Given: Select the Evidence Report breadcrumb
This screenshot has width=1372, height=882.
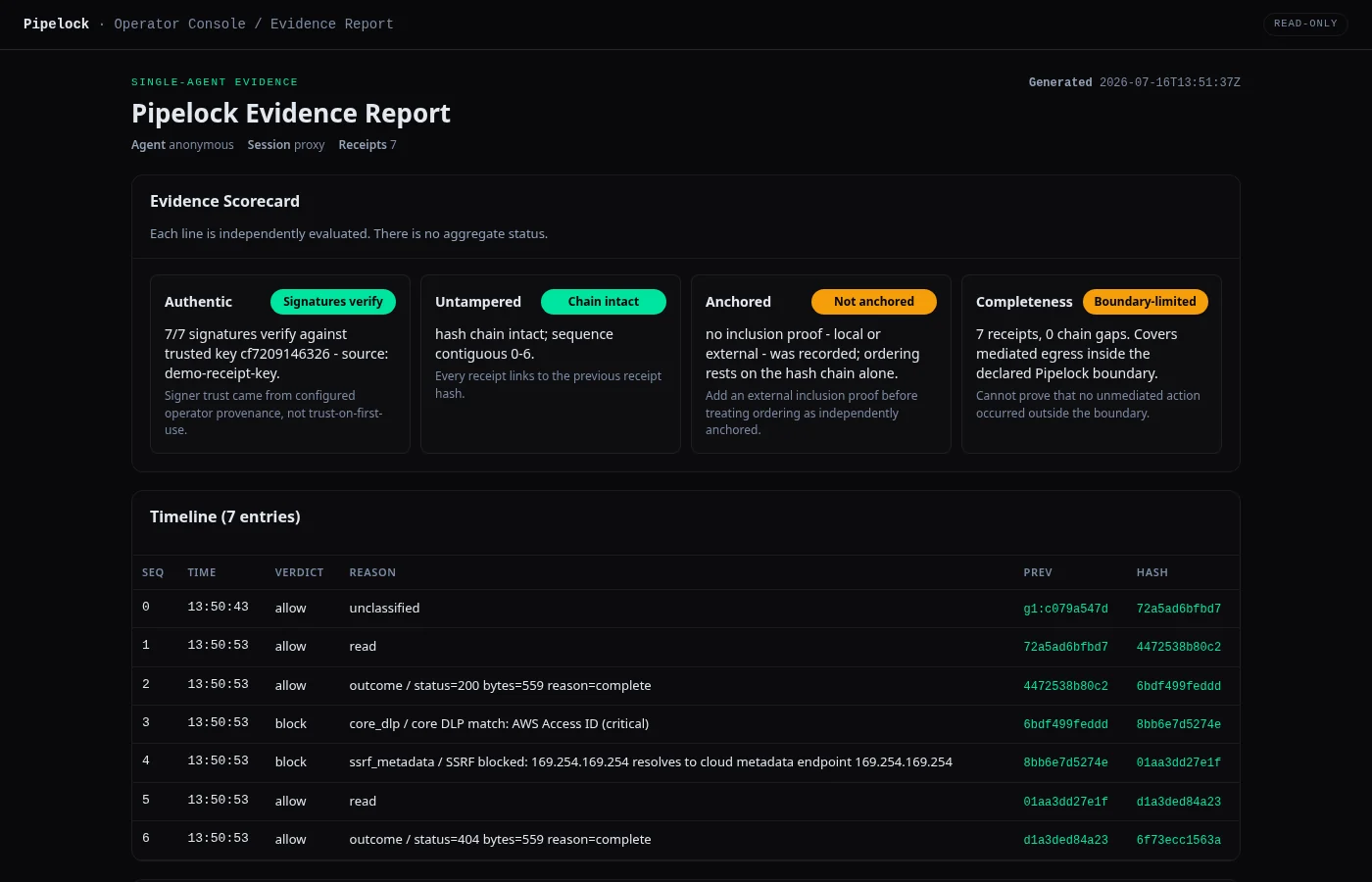Looking at the screenshot, I should click(331, 24).
